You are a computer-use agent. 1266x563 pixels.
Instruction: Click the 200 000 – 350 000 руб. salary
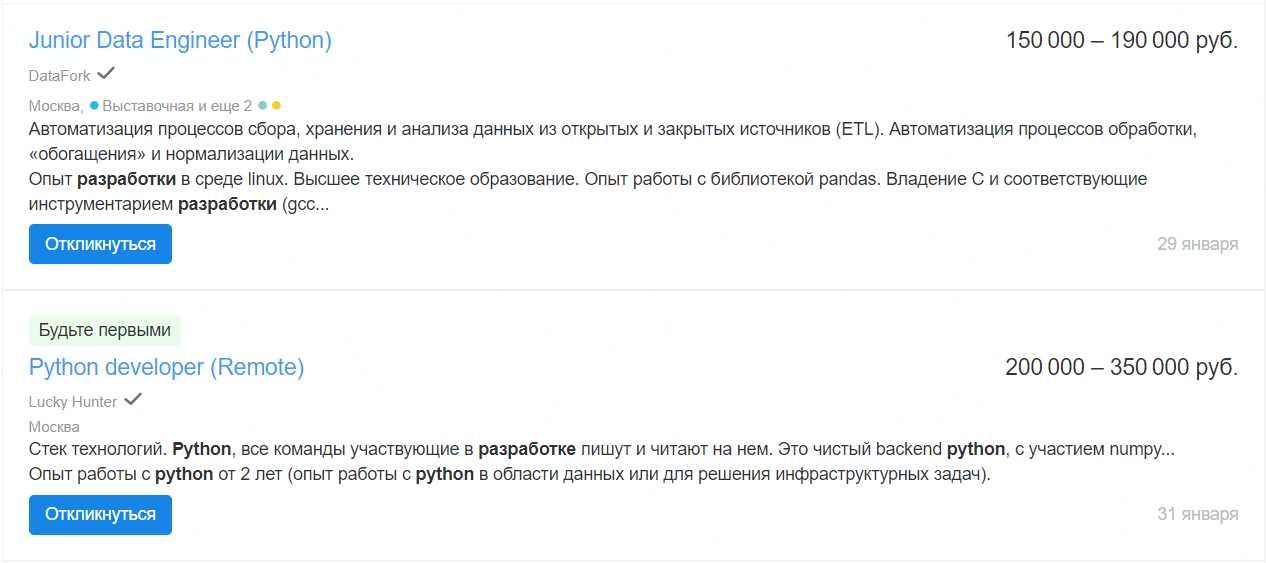click(x=1122, y=367)
